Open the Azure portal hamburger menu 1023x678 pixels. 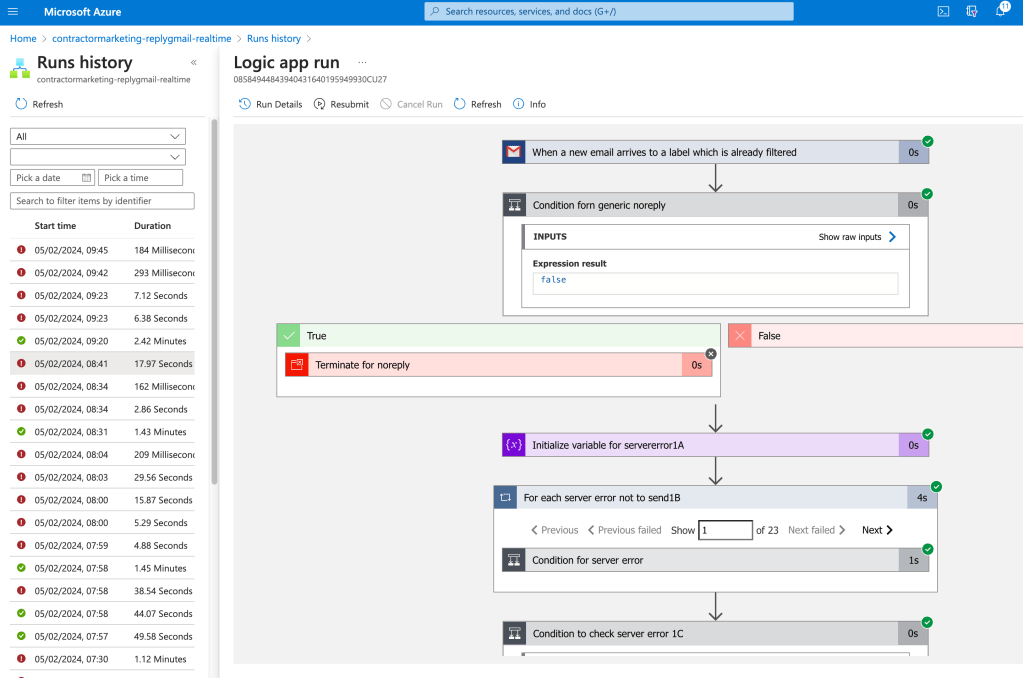click(x=12, y=12)
